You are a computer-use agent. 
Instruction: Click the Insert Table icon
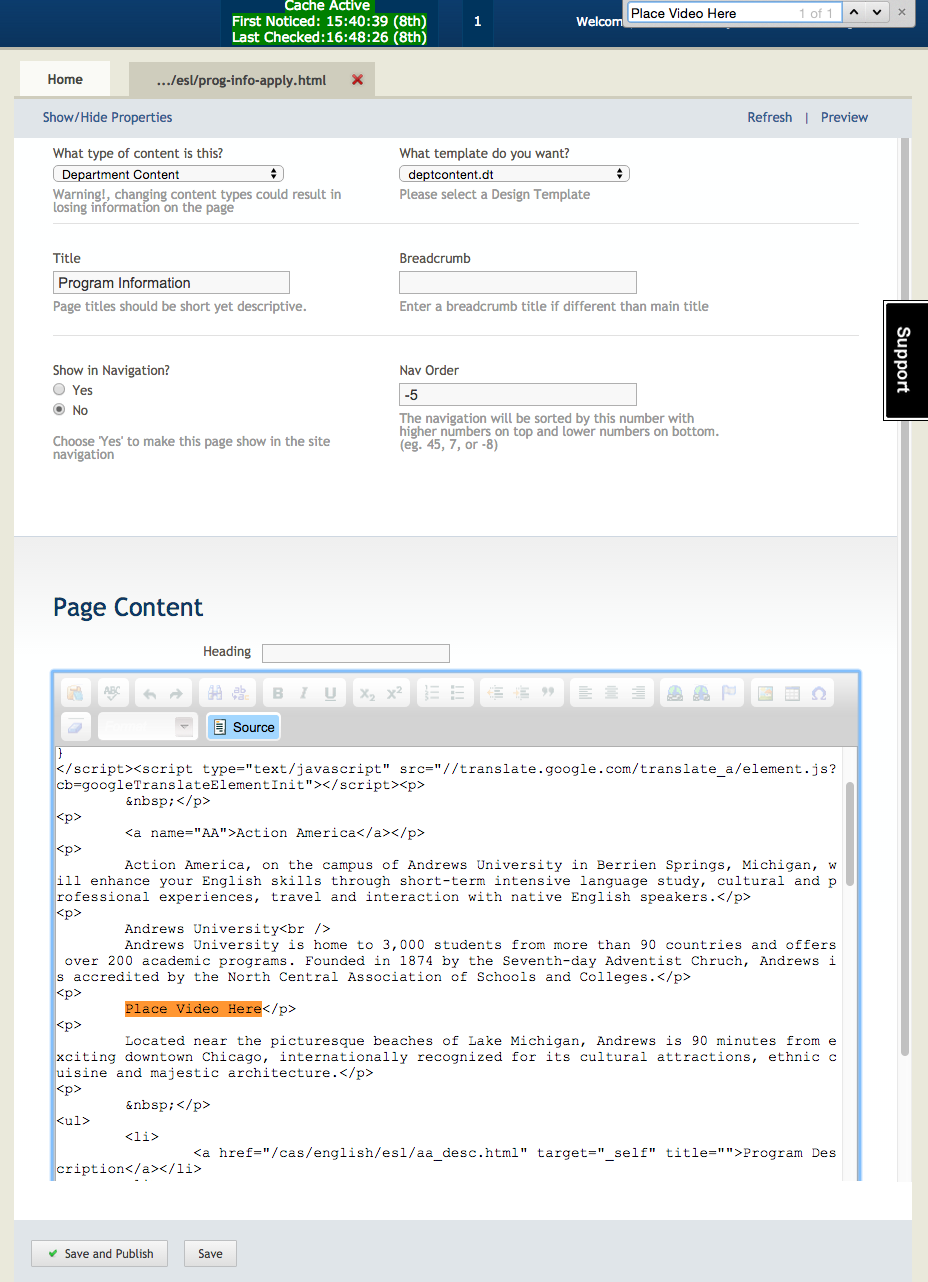click(x=792, y=693)
